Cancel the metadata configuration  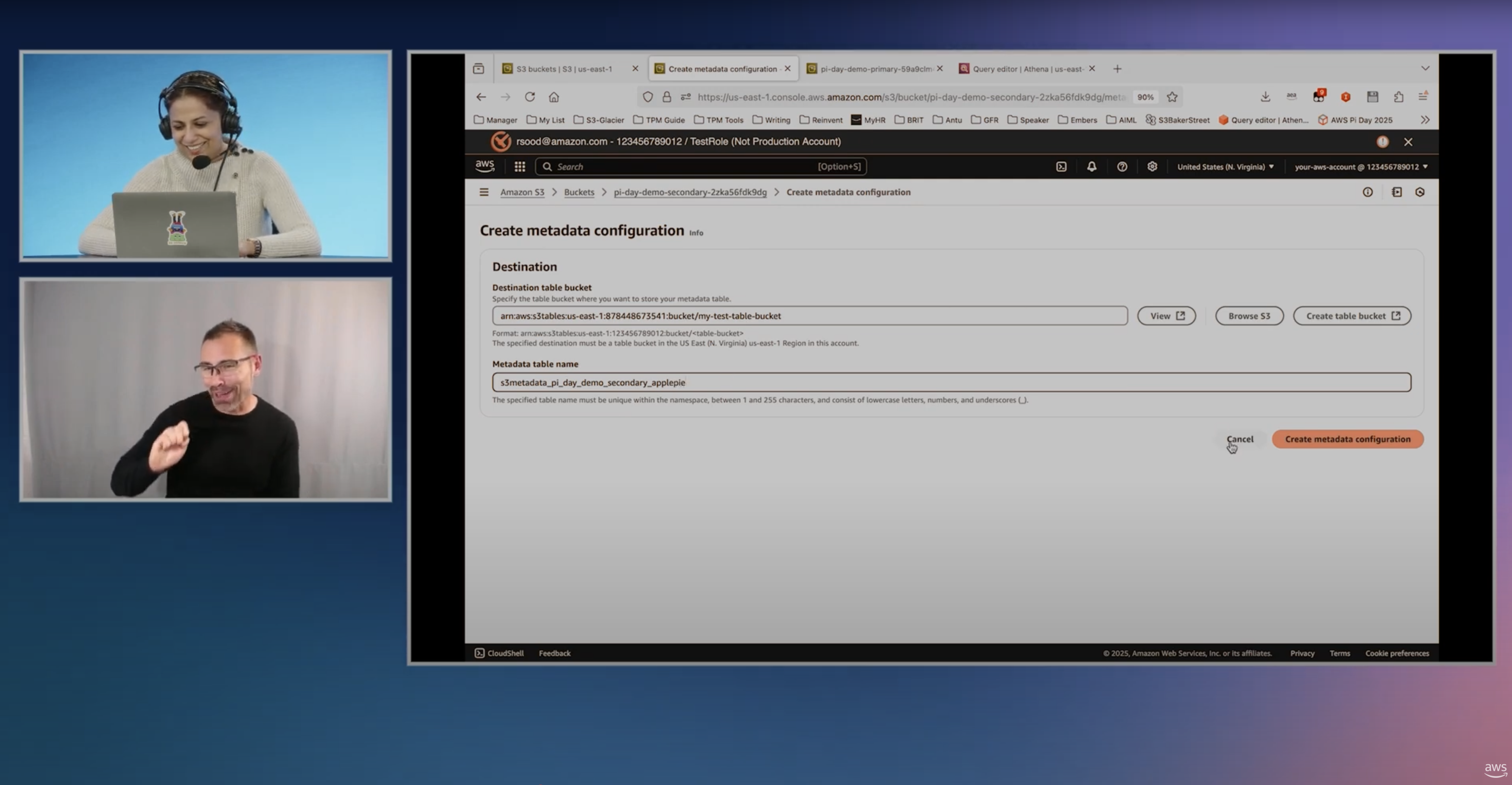(x=1240, y=439)
